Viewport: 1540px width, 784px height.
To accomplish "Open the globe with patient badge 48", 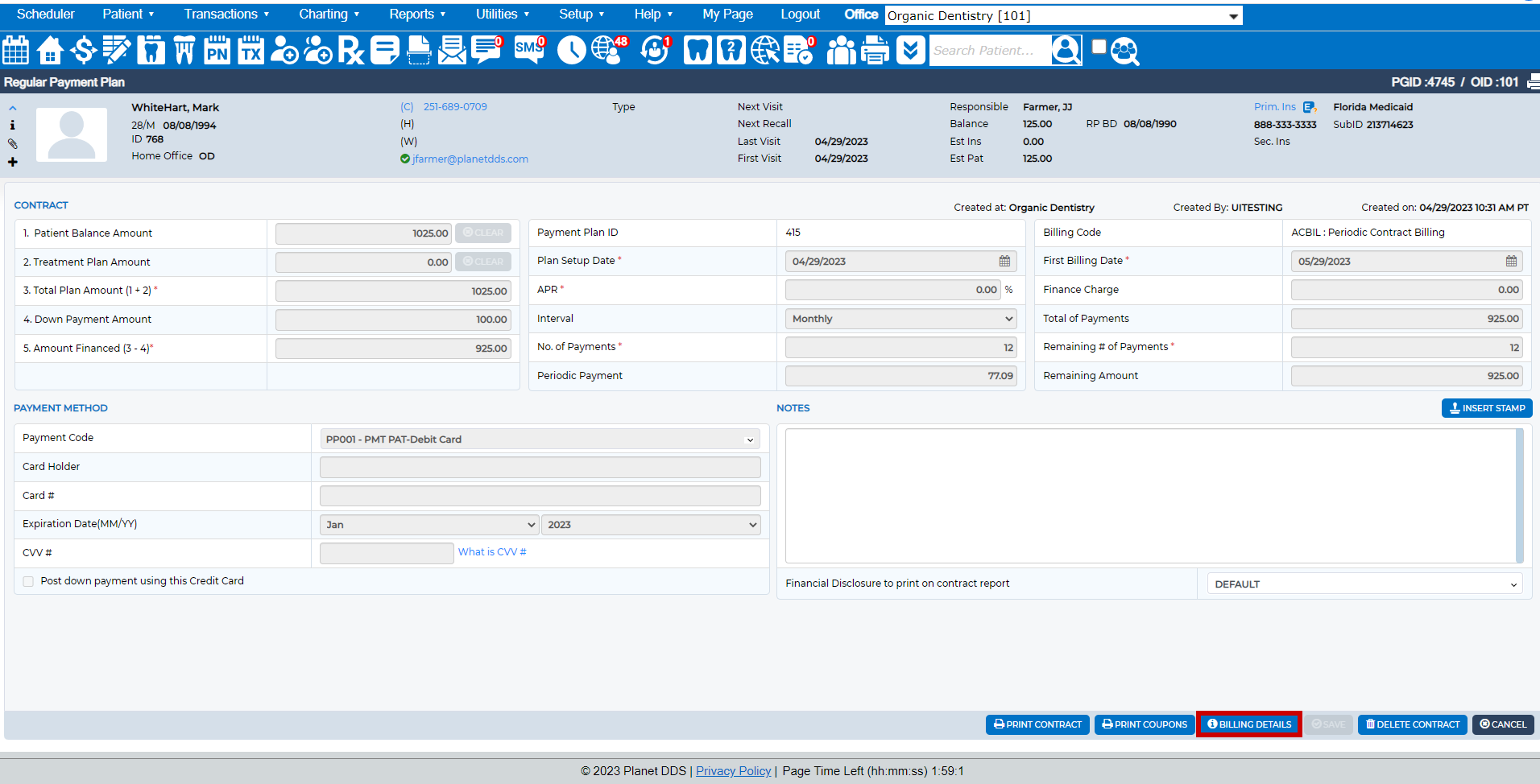I will (609, 50).
